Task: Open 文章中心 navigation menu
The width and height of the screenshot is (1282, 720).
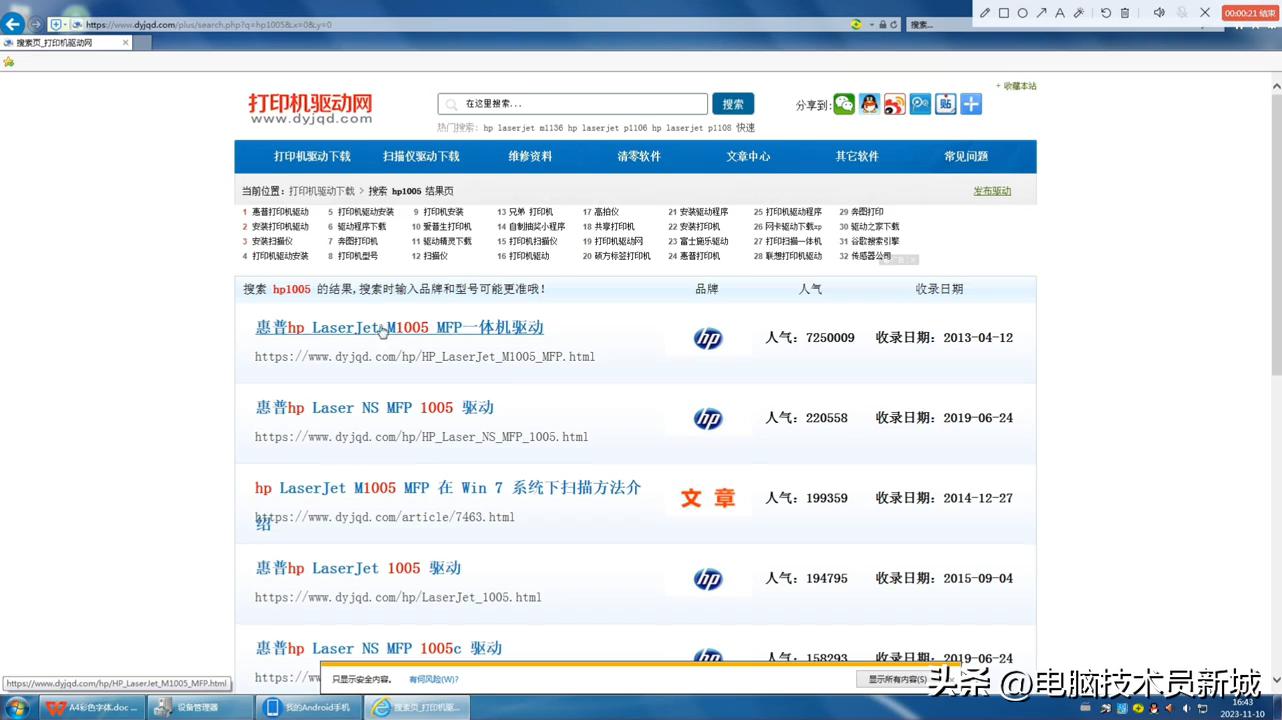Action: click(748, 156)
